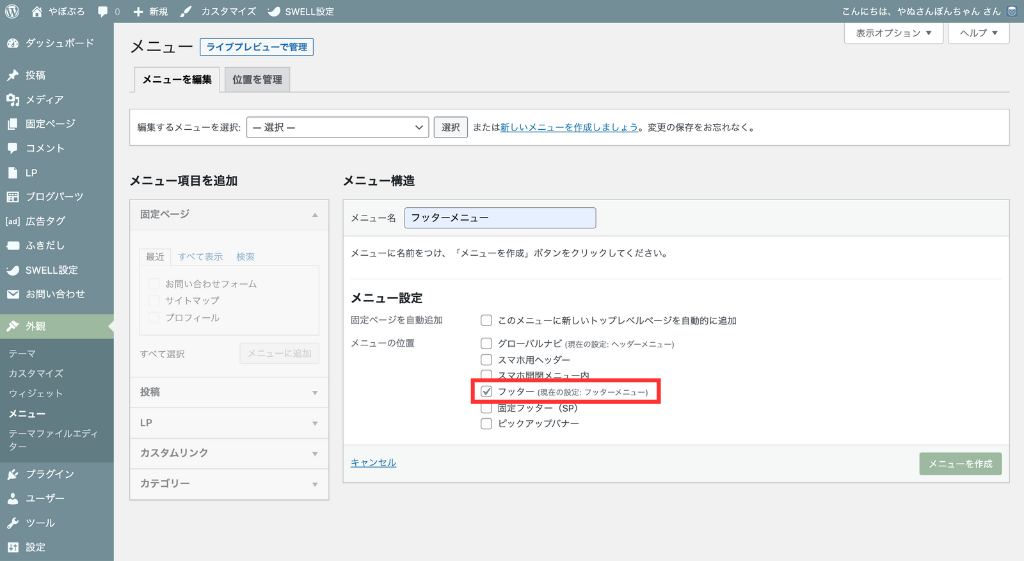Check the ピックアップバナー location
Screen dimensions: 1024x561
tap(486, 423)
